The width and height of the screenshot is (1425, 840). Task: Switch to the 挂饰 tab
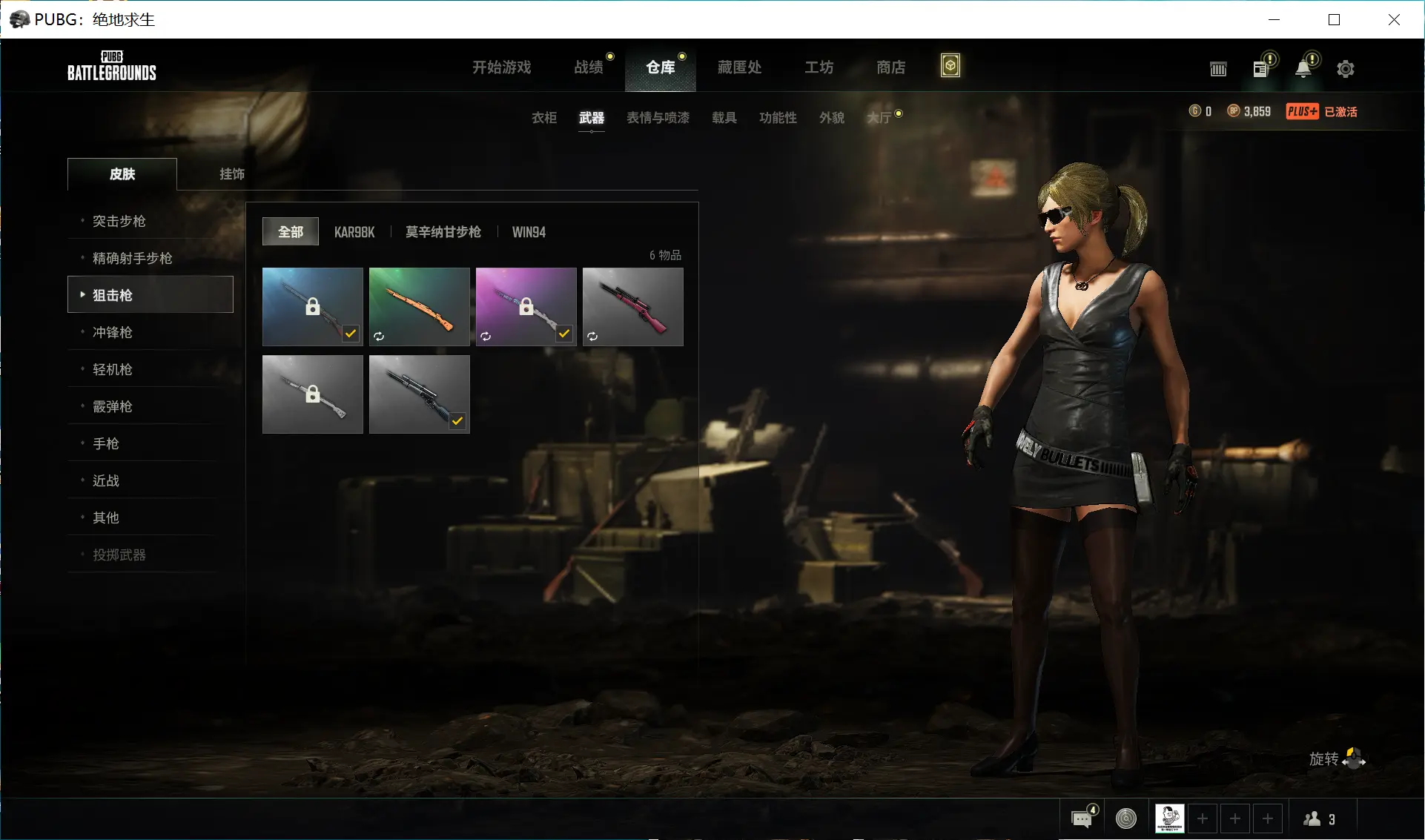[x=232, y=173]
